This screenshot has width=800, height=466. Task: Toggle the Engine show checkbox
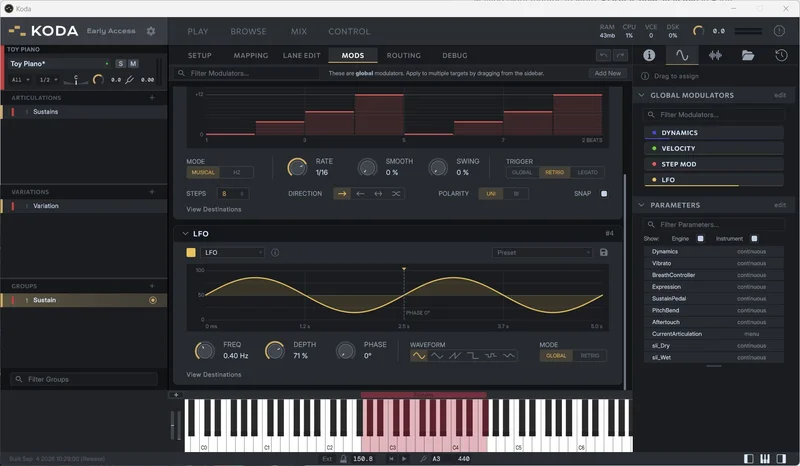point(701,239)
